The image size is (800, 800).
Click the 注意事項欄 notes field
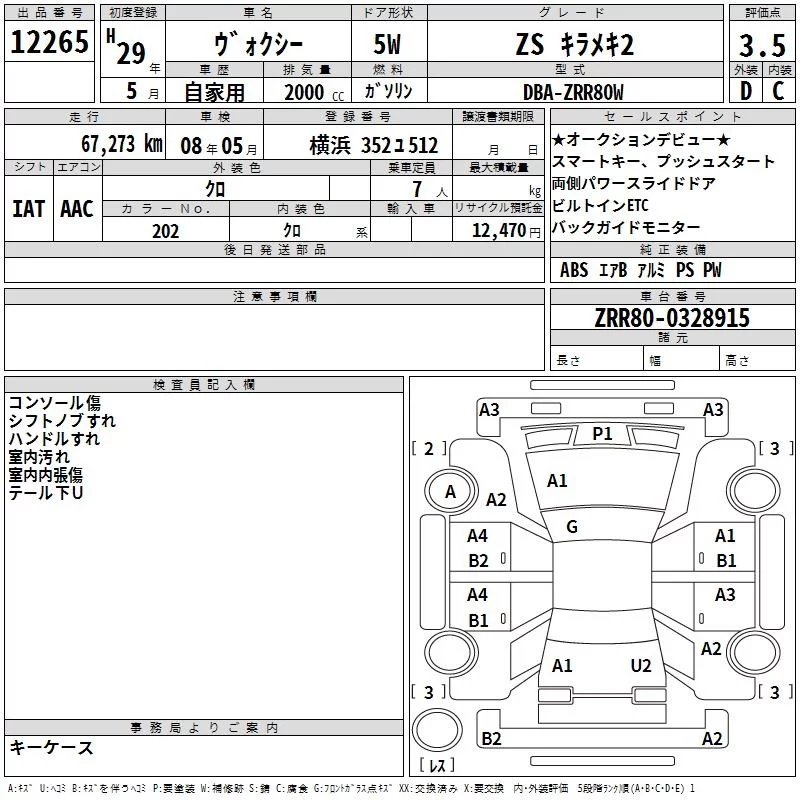coord(274,337)
